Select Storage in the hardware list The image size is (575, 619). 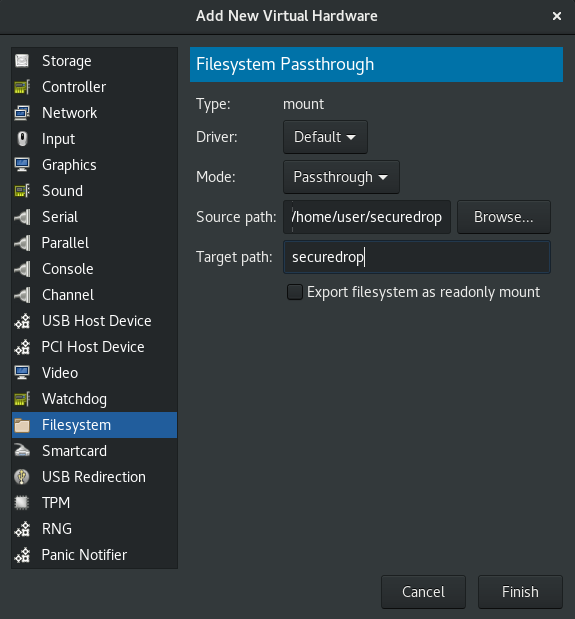[94, 61]
